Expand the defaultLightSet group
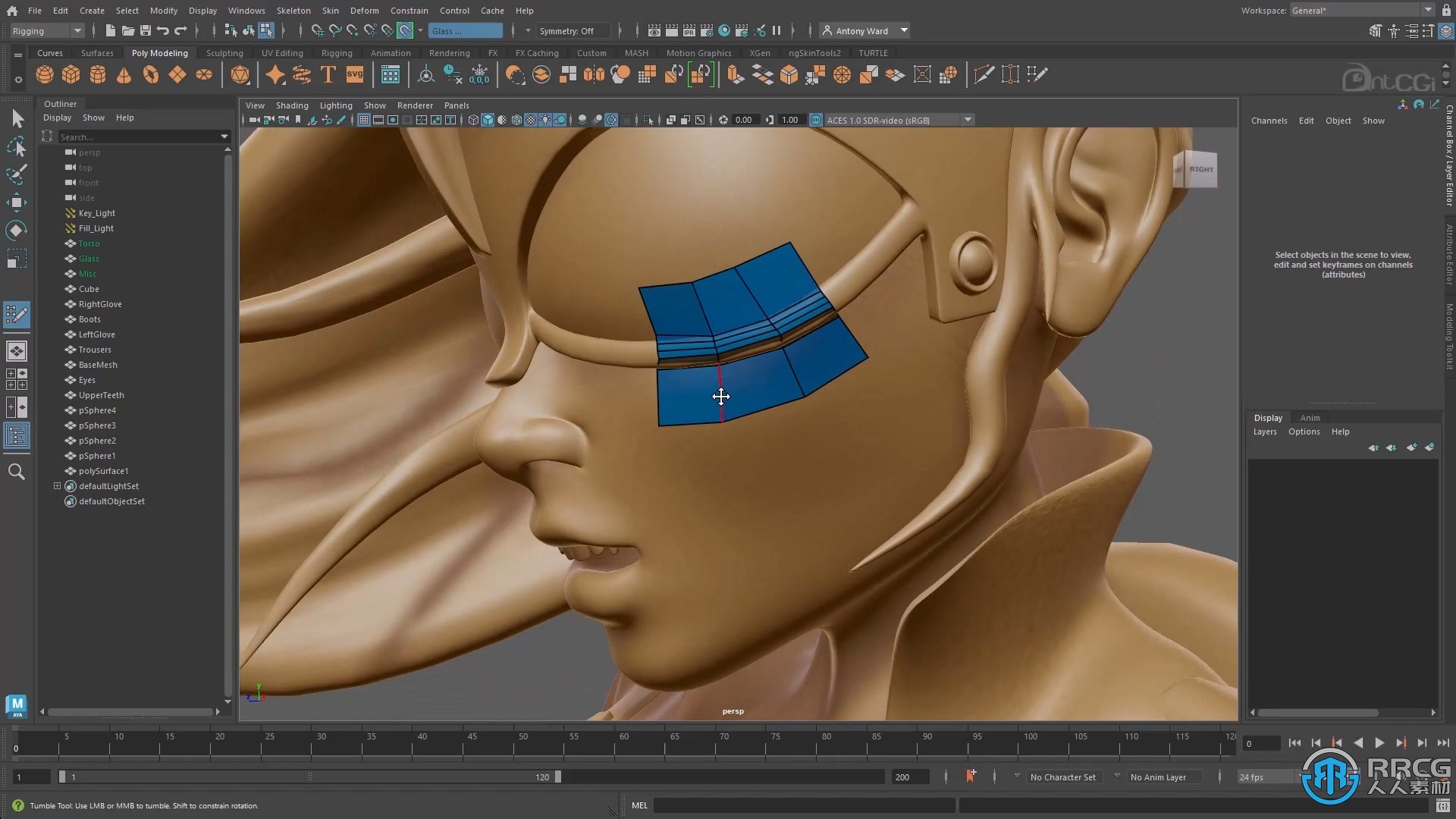1456x819 pixels. point(56,486)
